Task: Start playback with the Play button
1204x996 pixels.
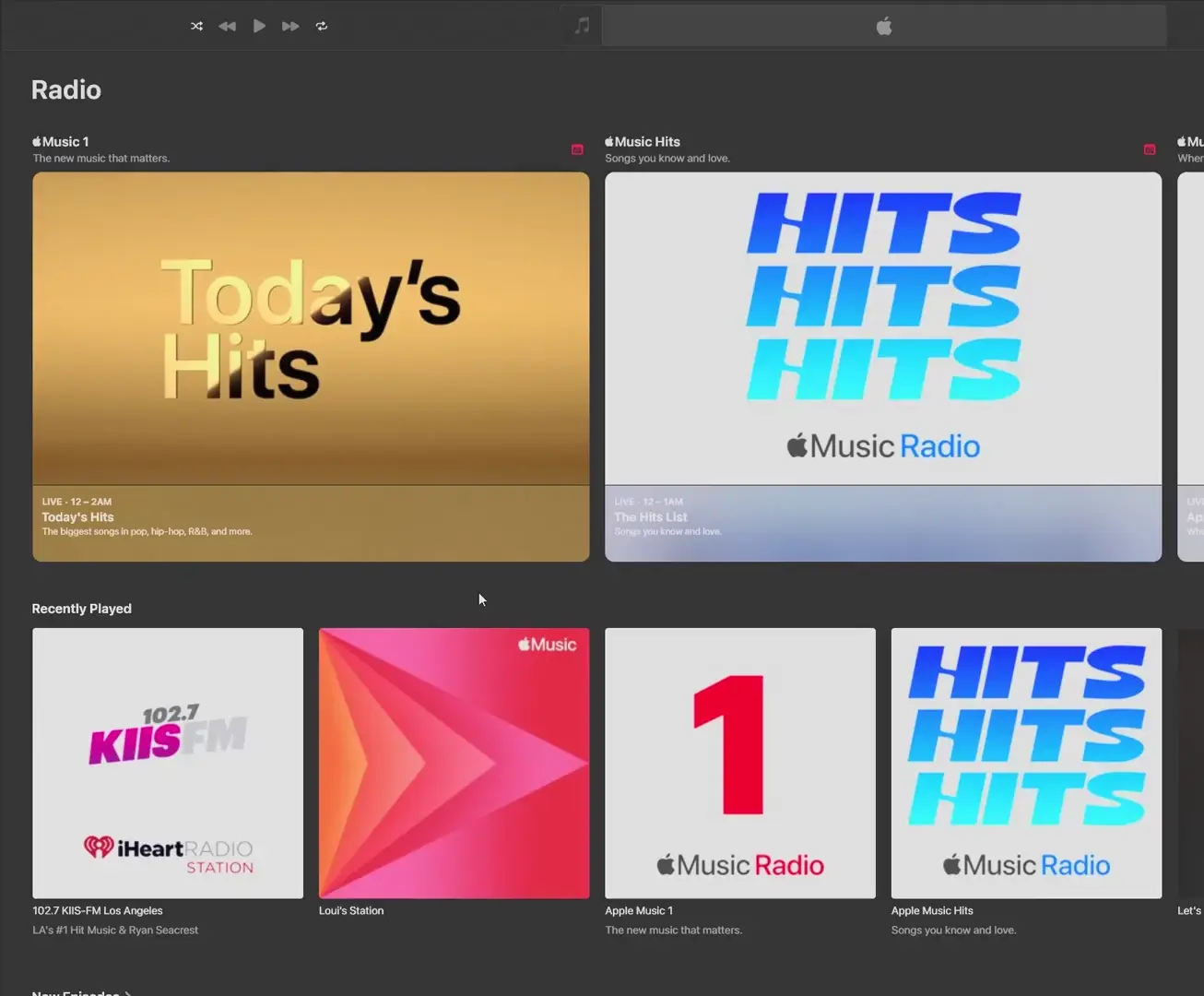Action: click(x=259, y=26)
